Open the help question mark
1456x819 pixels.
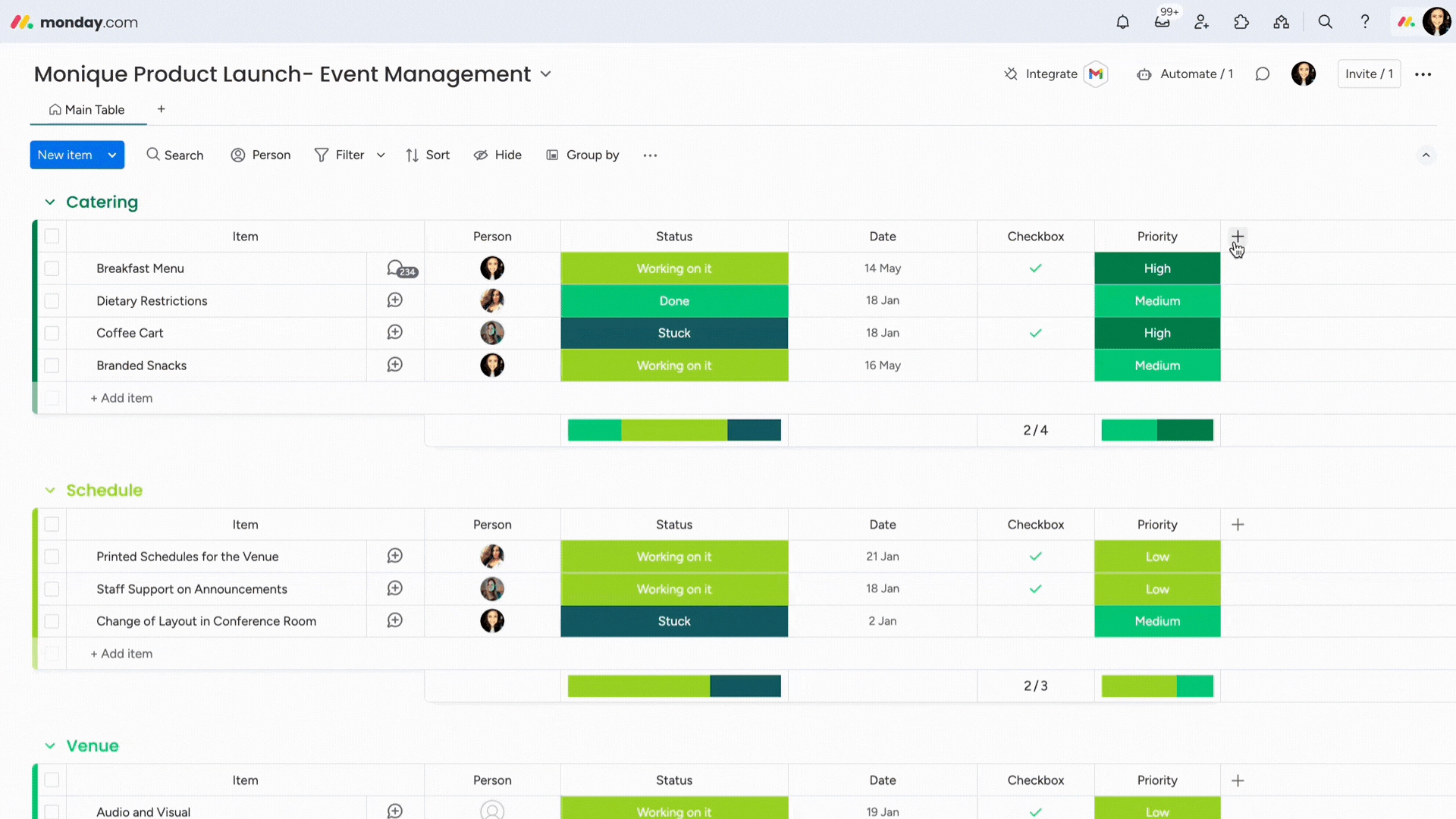coord(1365,22)
